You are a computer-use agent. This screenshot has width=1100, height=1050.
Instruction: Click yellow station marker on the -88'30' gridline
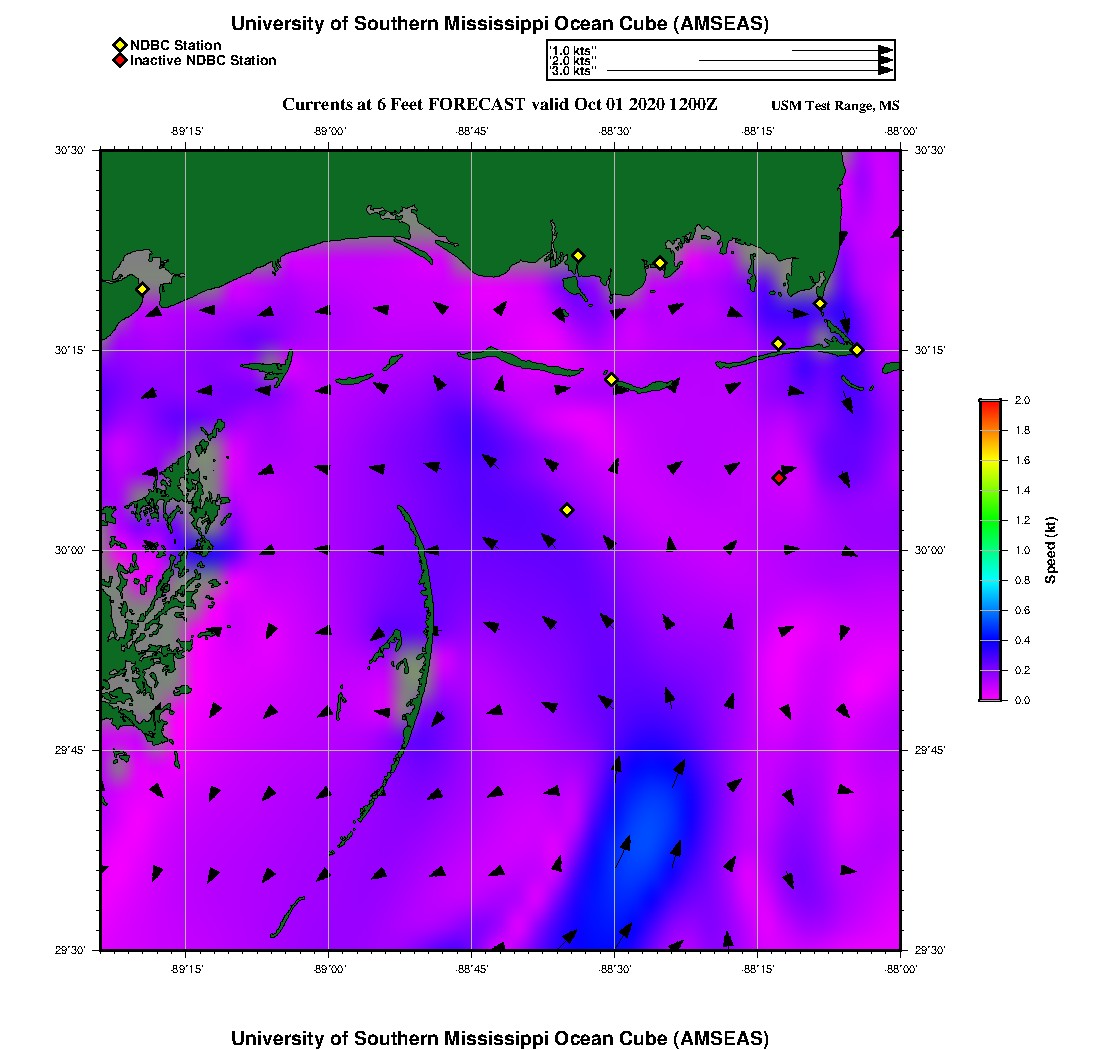tap(612, 379)
